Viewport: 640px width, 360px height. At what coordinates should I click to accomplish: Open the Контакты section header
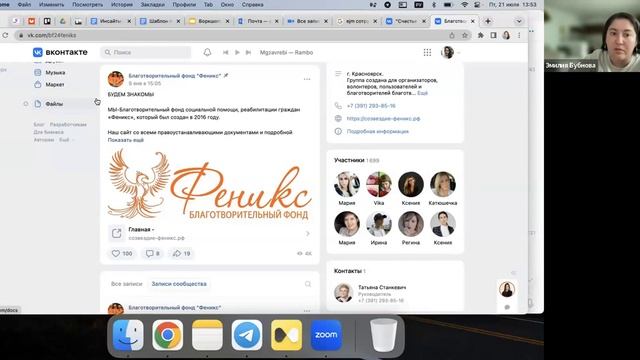coord(350,271)
